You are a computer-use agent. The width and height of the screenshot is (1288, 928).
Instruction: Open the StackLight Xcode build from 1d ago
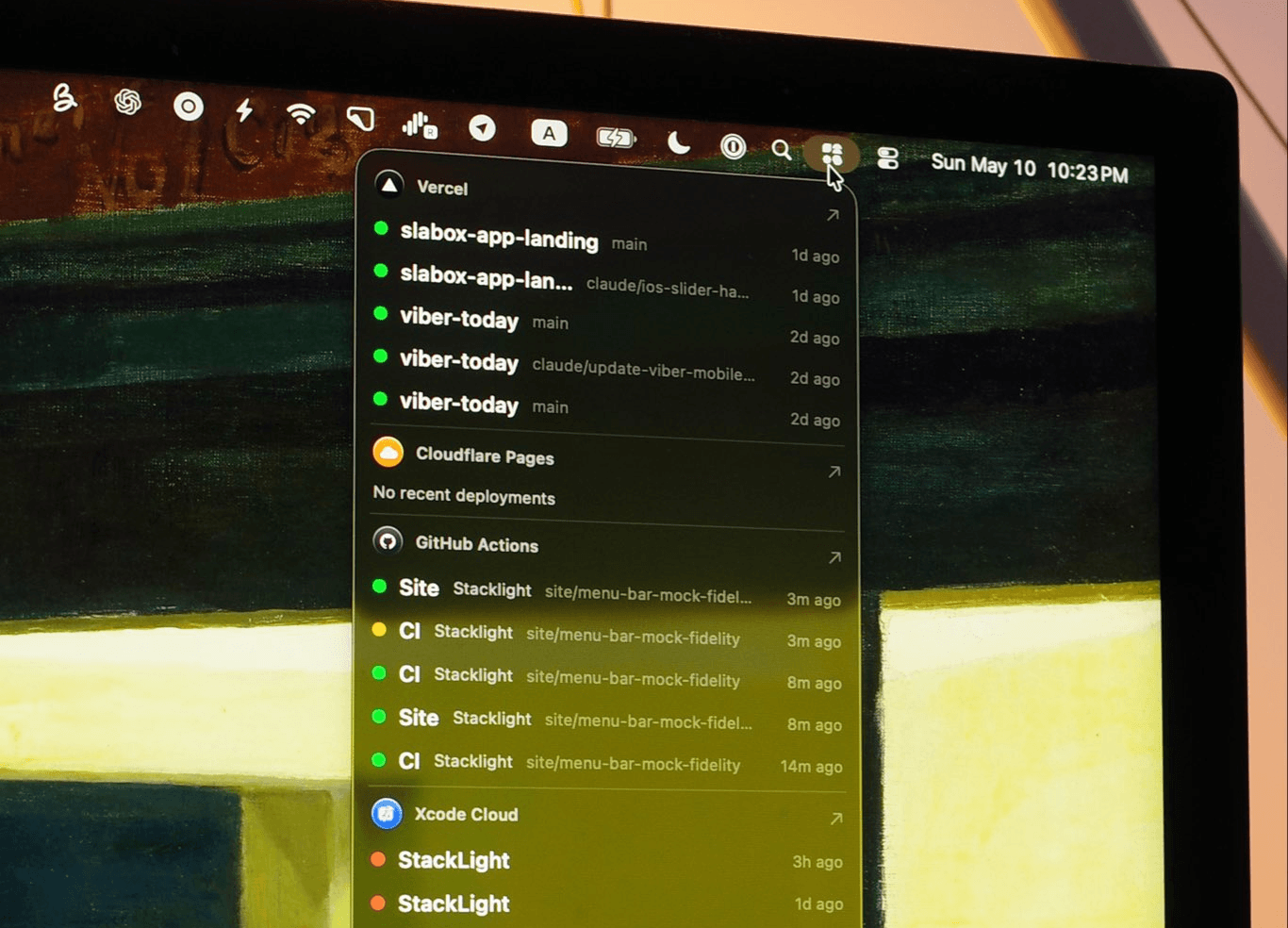point(606,903)
